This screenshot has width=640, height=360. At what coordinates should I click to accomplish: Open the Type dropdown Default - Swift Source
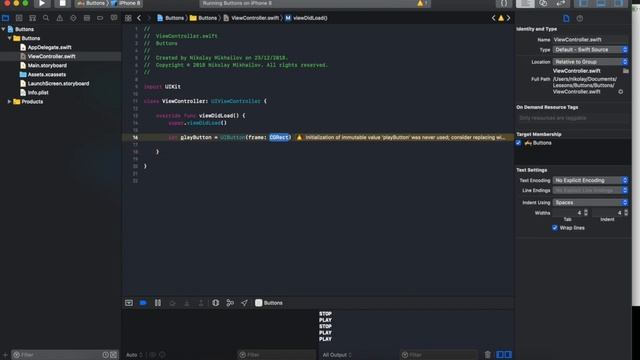tap(591, 50)
